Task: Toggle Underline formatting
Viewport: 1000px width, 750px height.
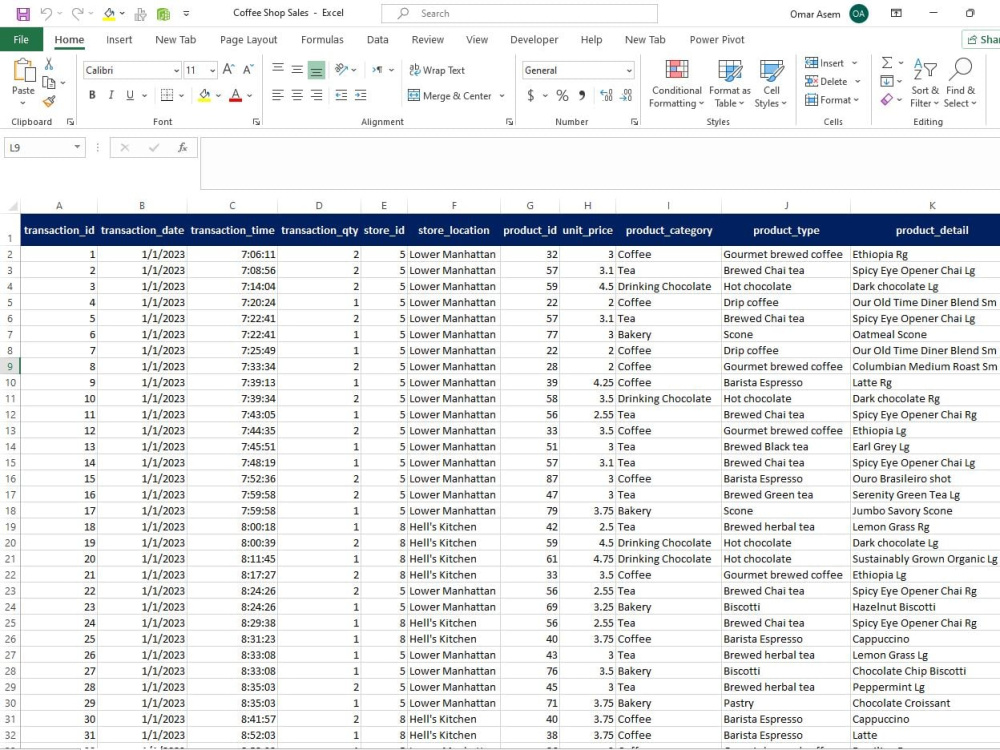Action: tap(130, 95)
